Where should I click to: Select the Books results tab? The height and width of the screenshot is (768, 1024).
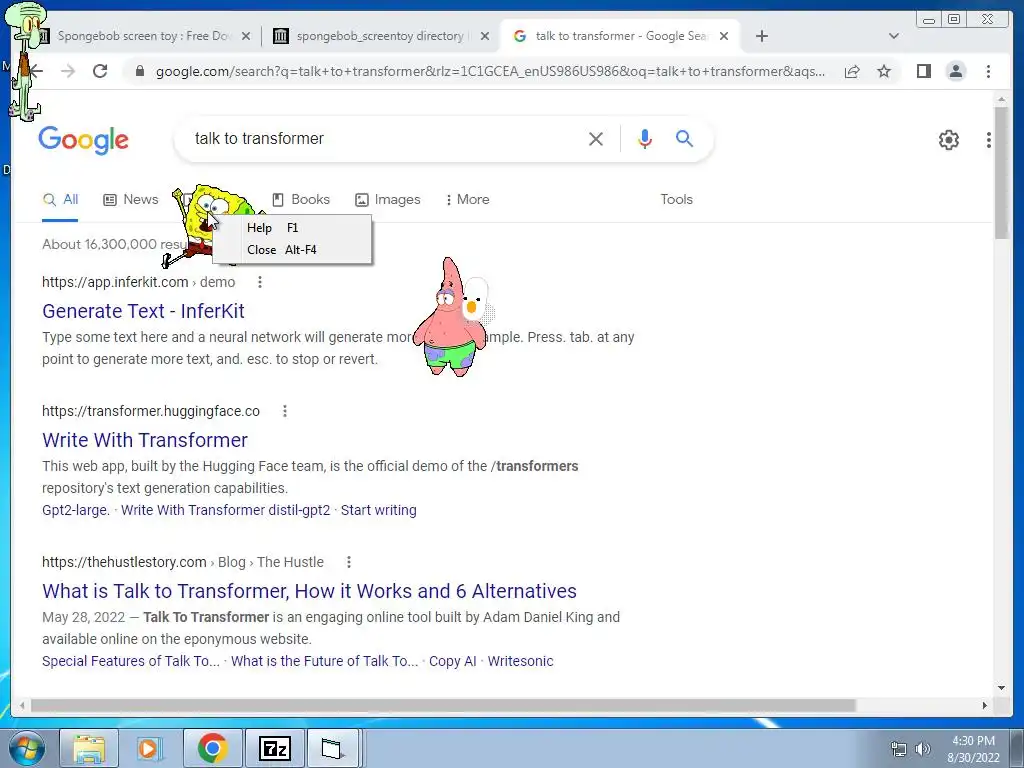[x=300, y=199]
